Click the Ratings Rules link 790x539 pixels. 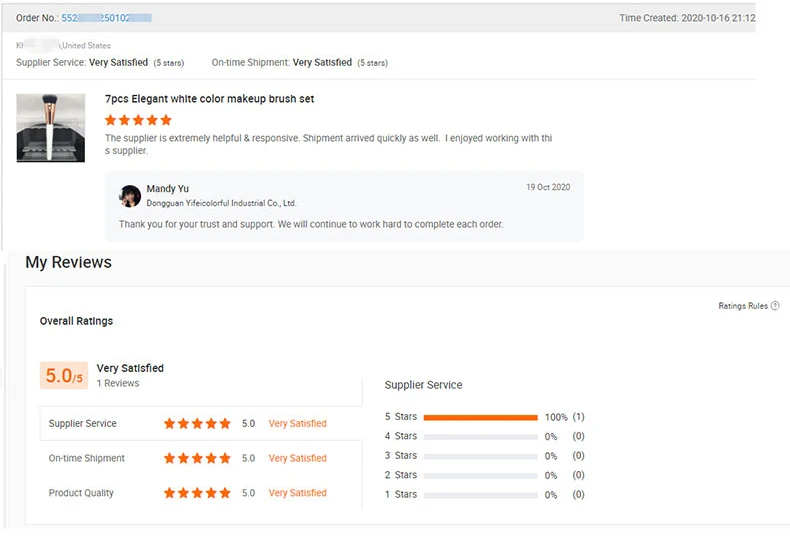coord(743,306)
